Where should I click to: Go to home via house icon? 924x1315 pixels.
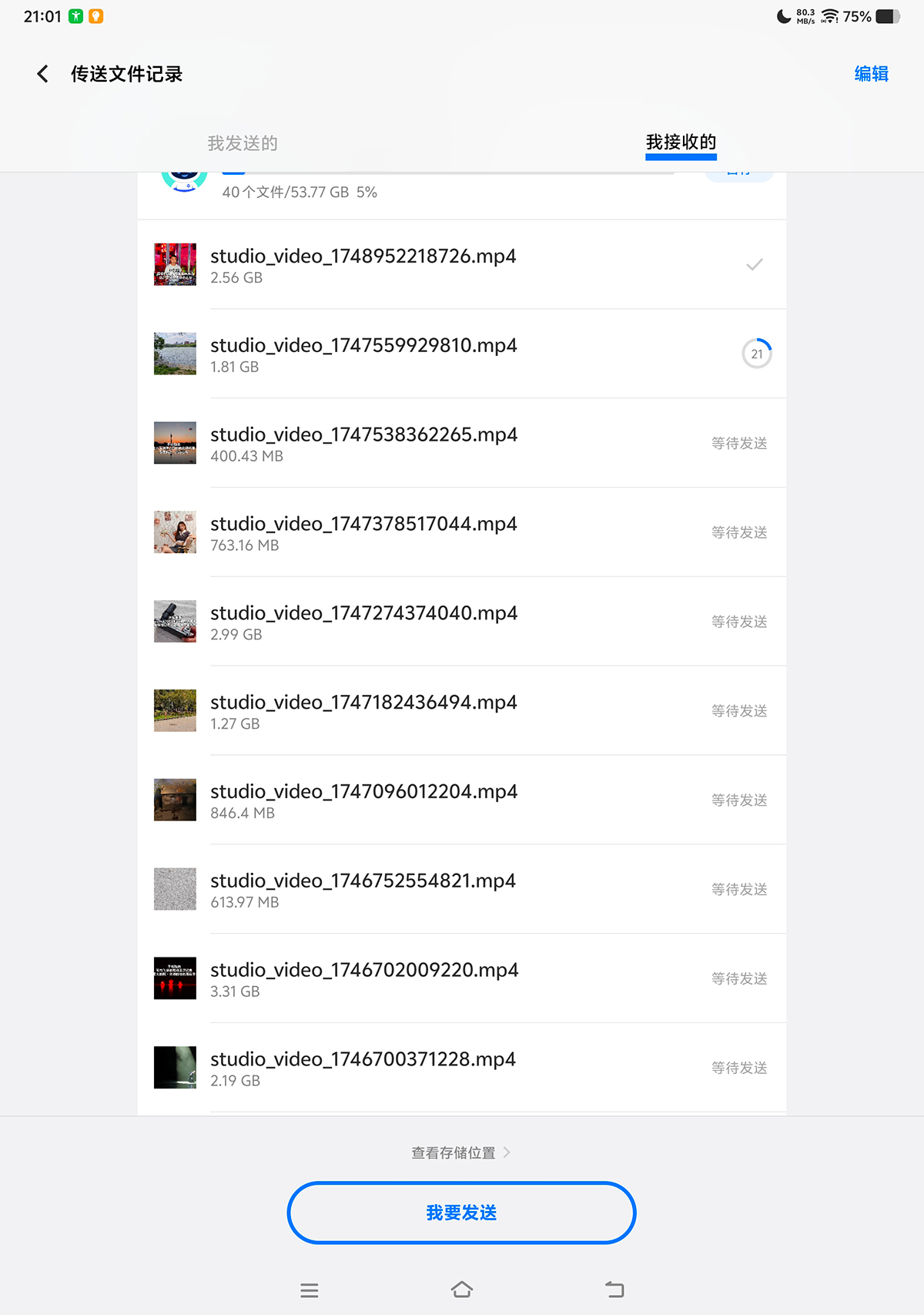point(462,1290)
